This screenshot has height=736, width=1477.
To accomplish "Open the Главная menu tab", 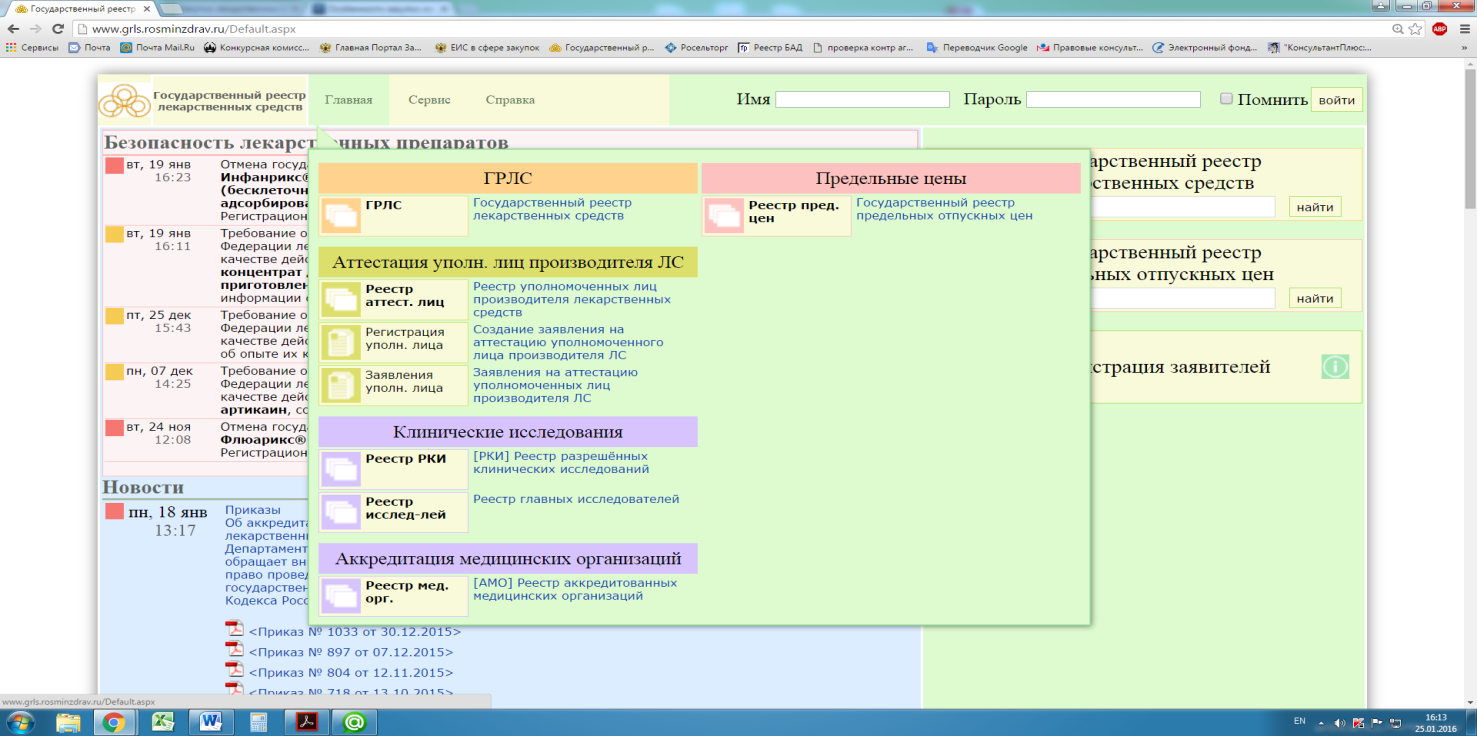I will coord(348,100).
